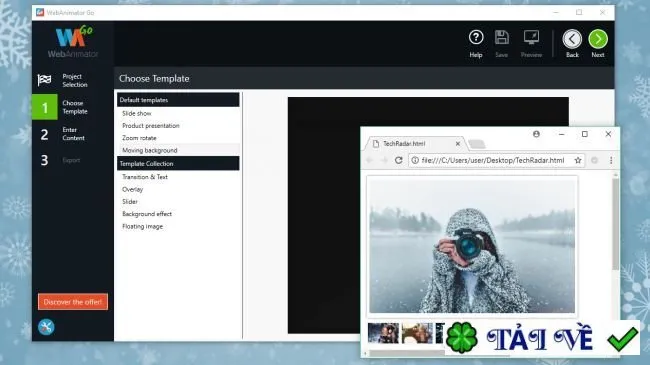Click the browser back arrow

tap(370, 160)
